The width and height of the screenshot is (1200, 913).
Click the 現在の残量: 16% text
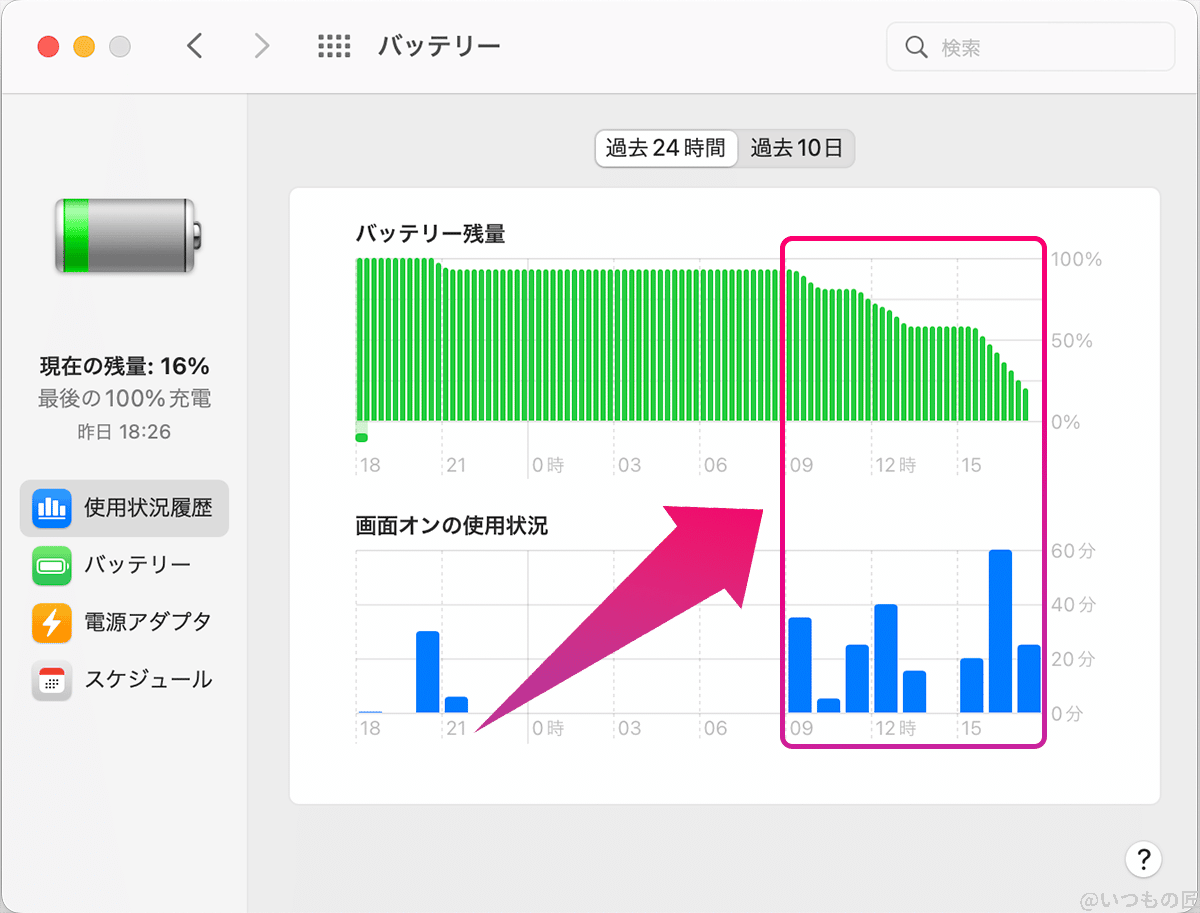point(123,366)
